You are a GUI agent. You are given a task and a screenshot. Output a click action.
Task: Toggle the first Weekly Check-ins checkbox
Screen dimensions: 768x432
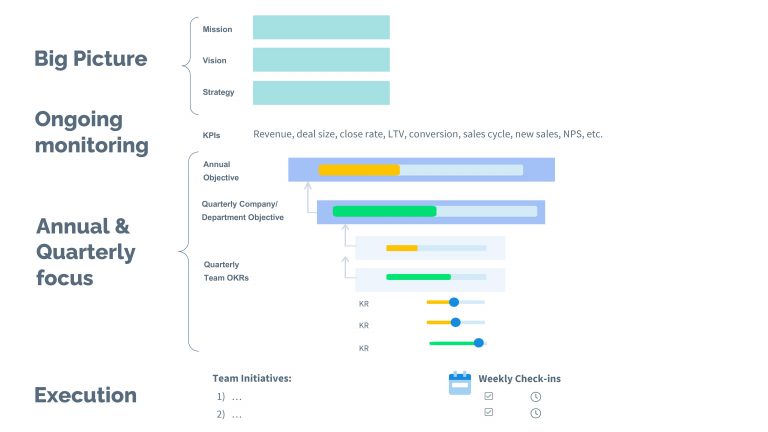point(488,396)
